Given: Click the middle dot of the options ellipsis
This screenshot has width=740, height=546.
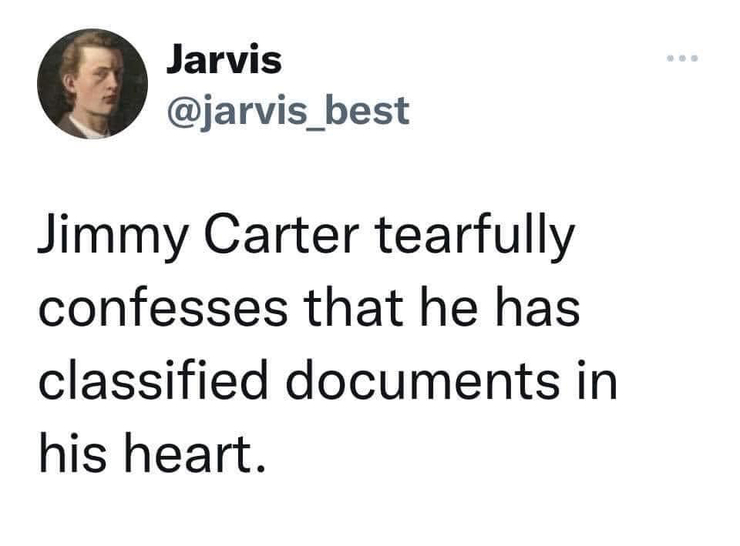Looking at the screenshot, I should (x=682, y=59).
